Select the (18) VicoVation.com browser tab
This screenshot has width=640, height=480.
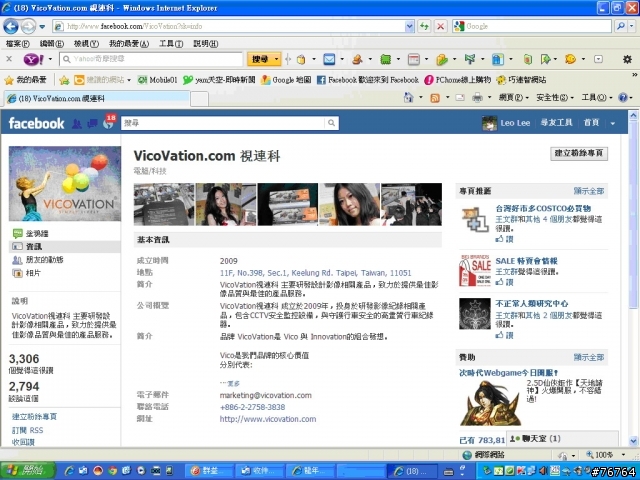point(97,98)
